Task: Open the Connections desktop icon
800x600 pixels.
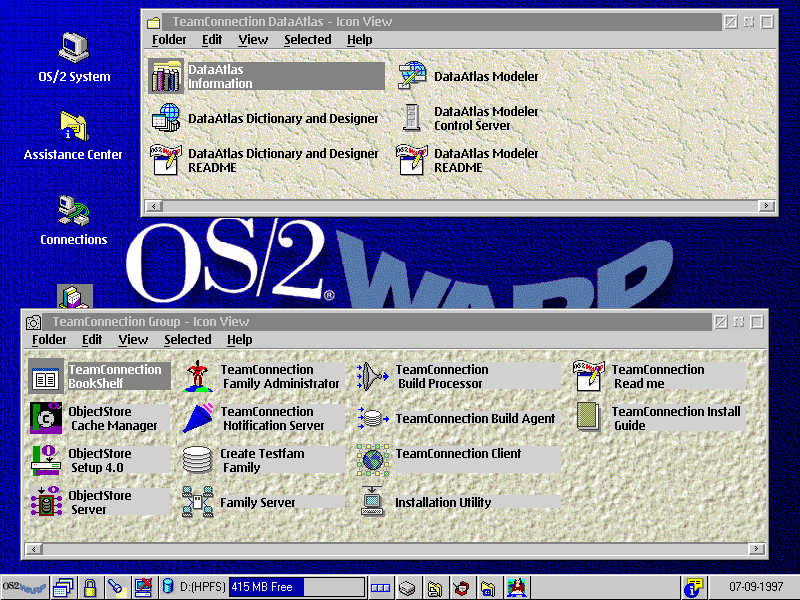Action: click(74, 210)
